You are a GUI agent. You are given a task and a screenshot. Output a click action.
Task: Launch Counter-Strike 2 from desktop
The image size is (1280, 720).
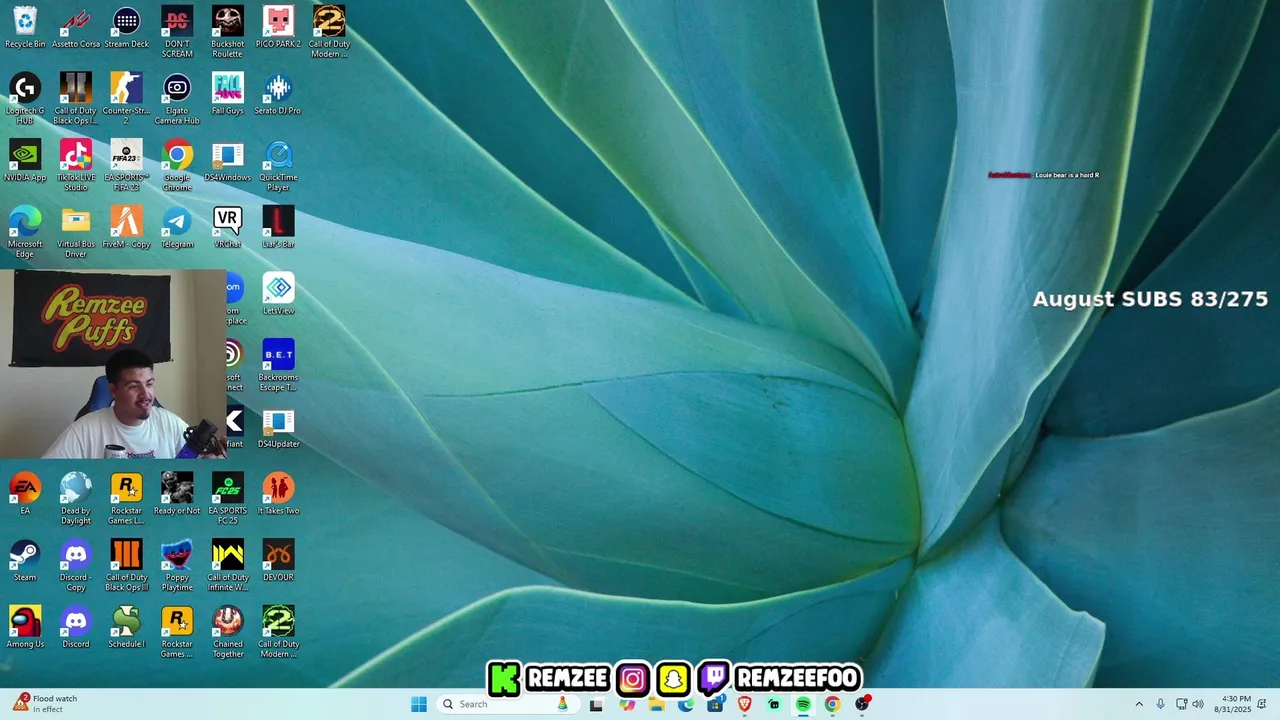pyautogui.click(x=126, y=99)
